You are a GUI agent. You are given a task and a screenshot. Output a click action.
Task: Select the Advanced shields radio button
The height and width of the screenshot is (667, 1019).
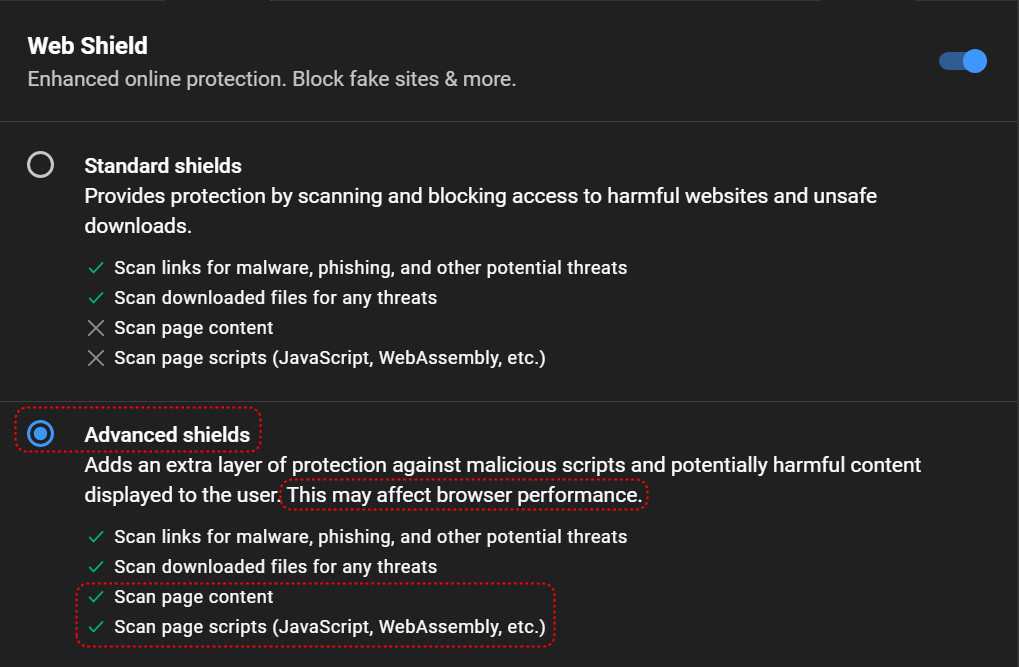(41, 433)
